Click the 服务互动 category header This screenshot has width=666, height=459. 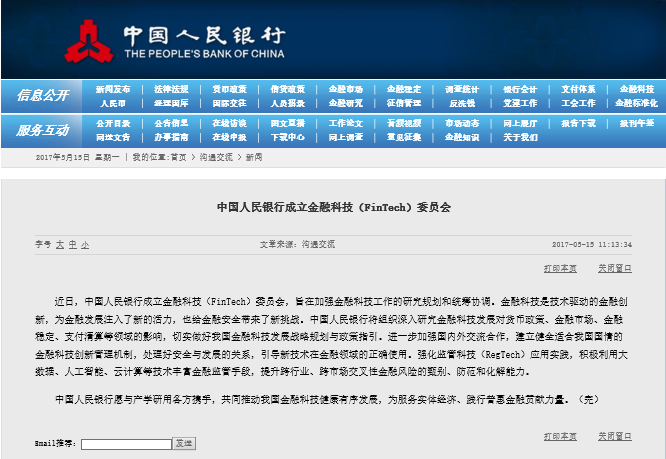click(x=42, y=130)
